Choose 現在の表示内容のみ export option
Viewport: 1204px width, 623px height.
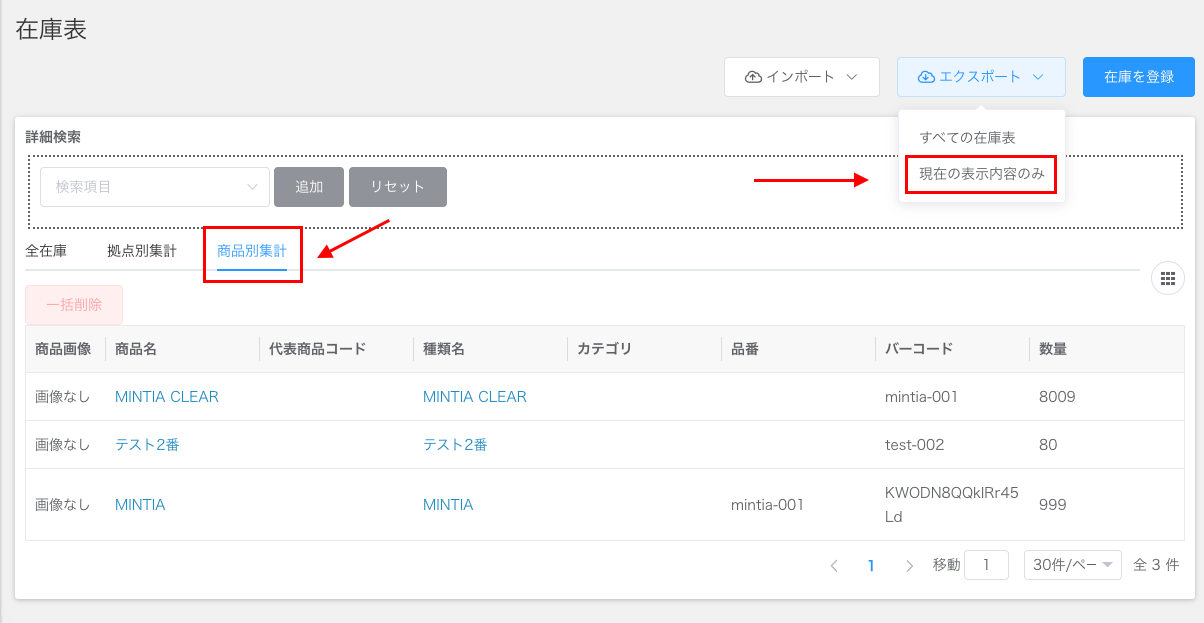point(982,174)
